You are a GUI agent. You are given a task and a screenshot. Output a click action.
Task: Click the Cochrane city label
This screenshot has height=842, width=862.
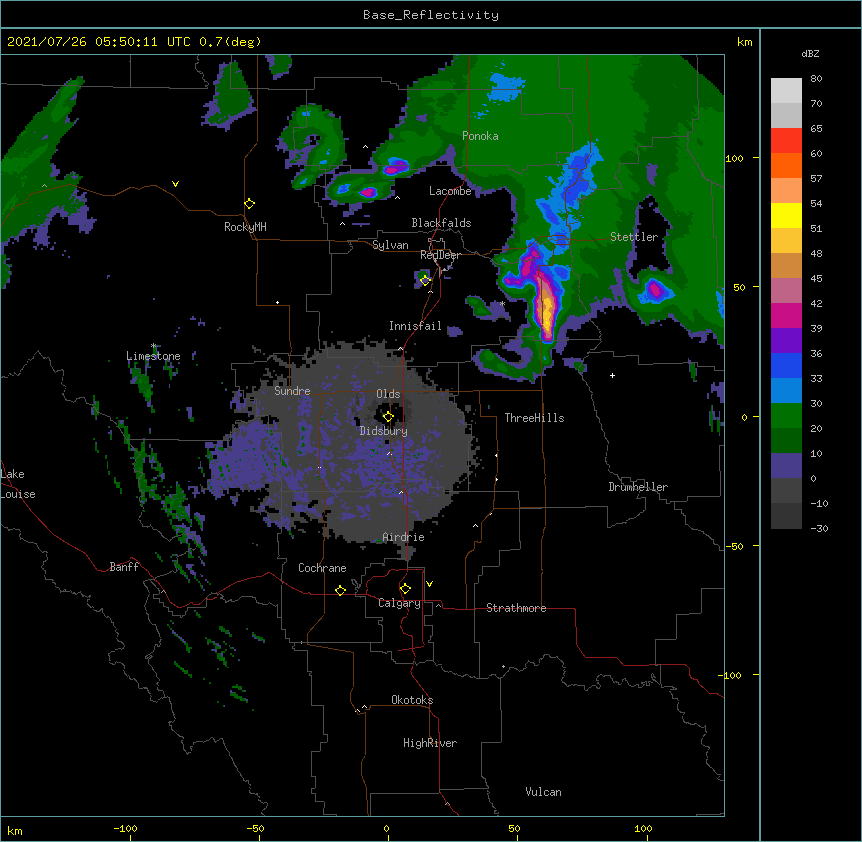pos(322,568)
